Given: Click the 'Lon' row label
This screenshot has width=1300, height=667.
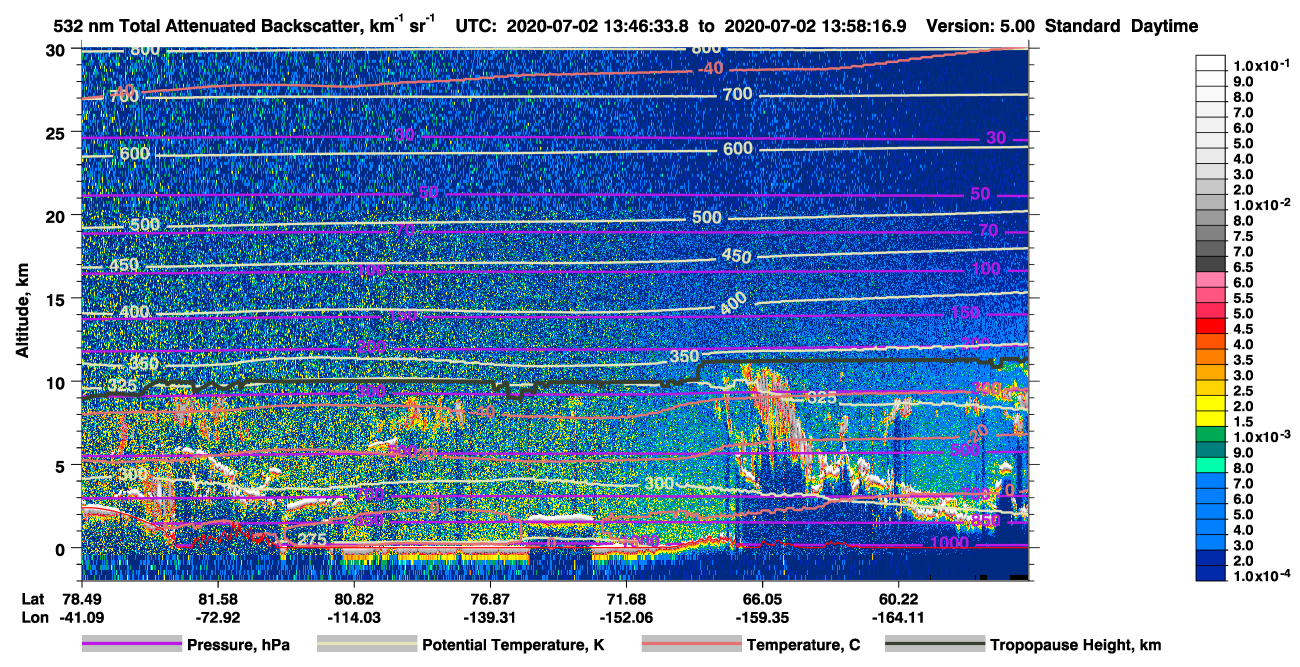Looking at the screenshot, I should (33, 617).
